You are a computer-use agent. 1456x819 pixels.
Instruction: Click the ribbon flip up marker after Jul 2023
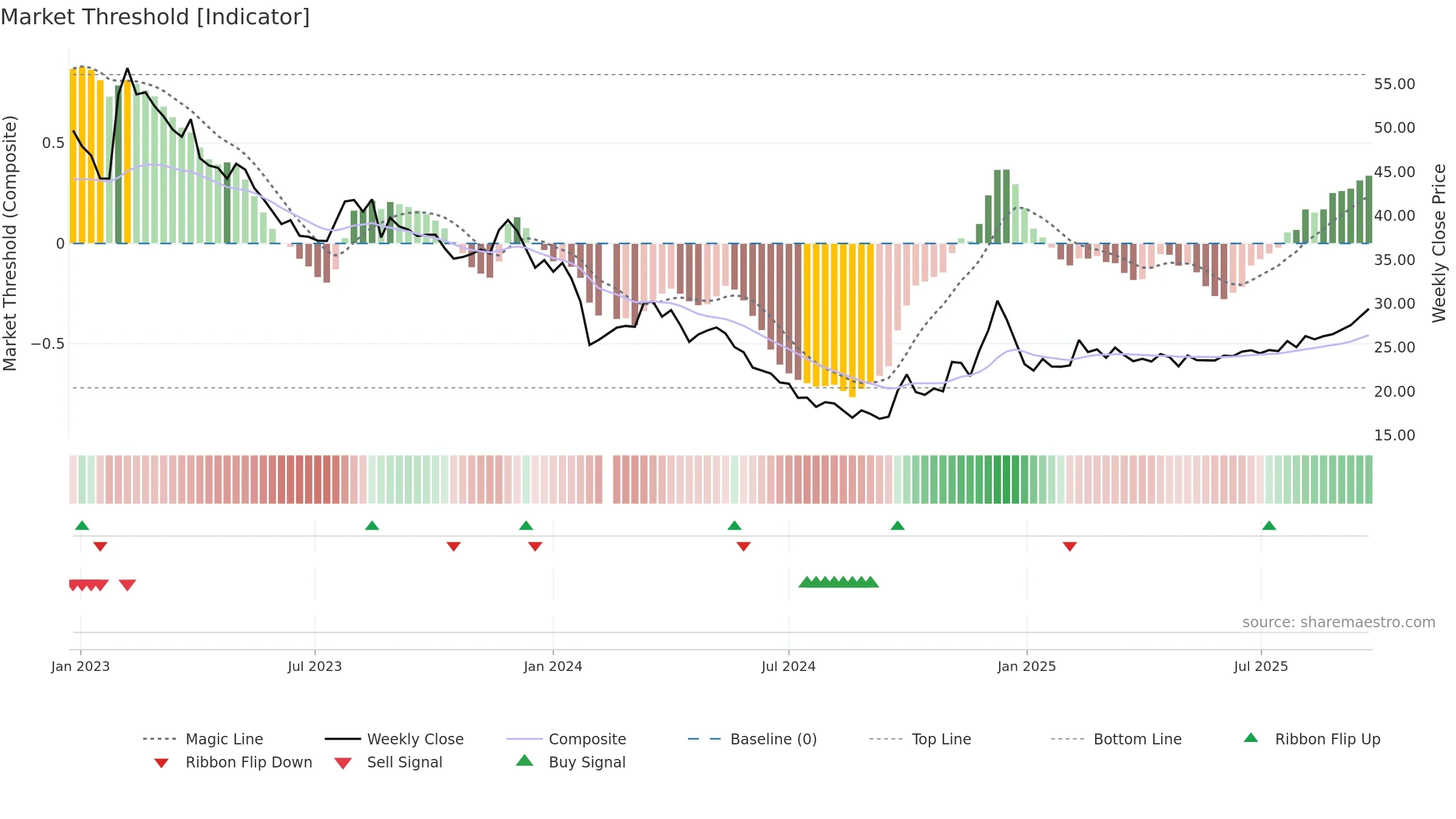click(x=372, y=525)
